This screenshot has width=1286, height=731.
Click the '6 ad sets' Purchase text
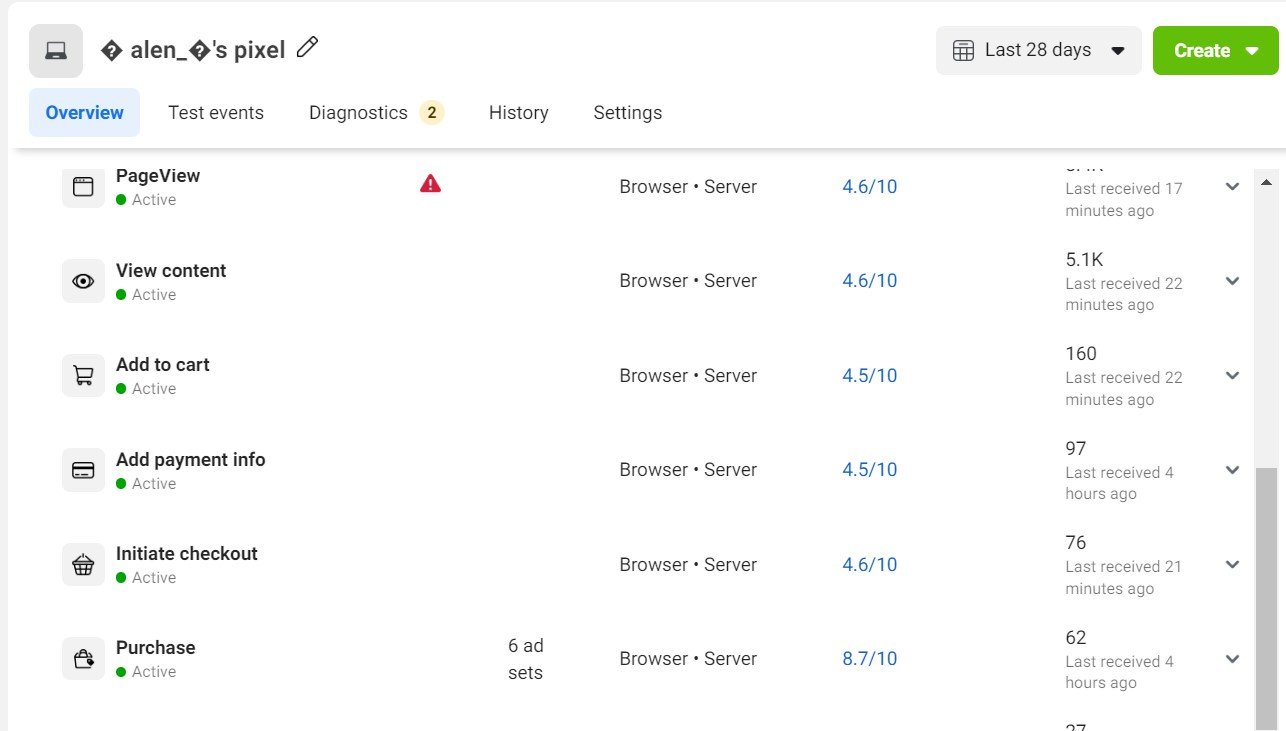(x=525, y=659)
